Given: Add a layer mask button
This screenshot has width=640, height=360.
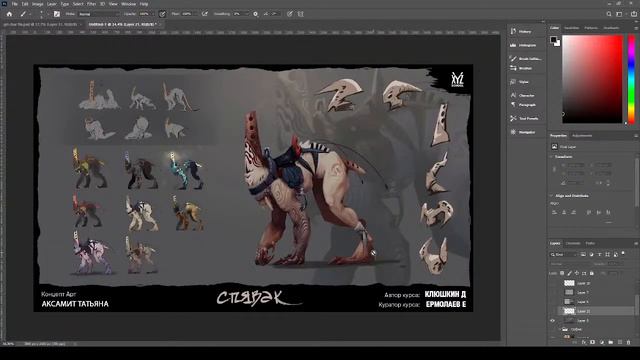Looking at the screenshot, I should click(x=593, y=342).
